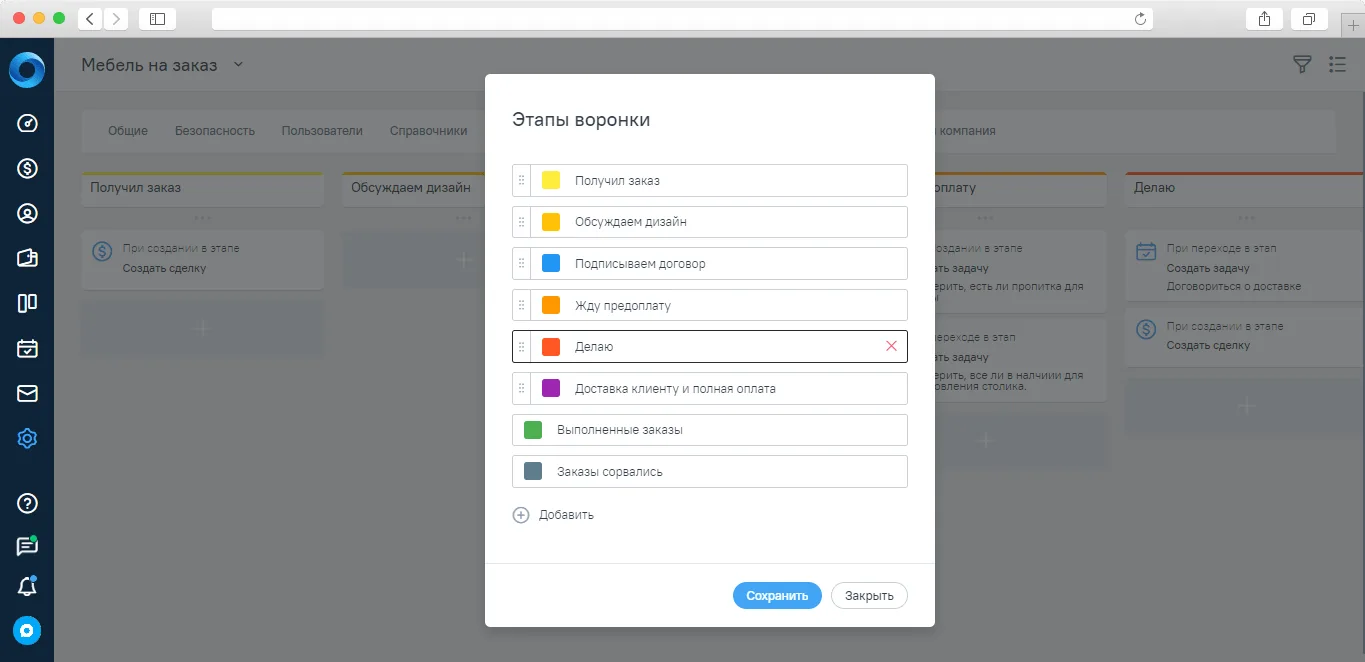Screen dimensions: 1365x662
Task: Open Создать сделку automation in Делаю column
Action: (1245, 337)
